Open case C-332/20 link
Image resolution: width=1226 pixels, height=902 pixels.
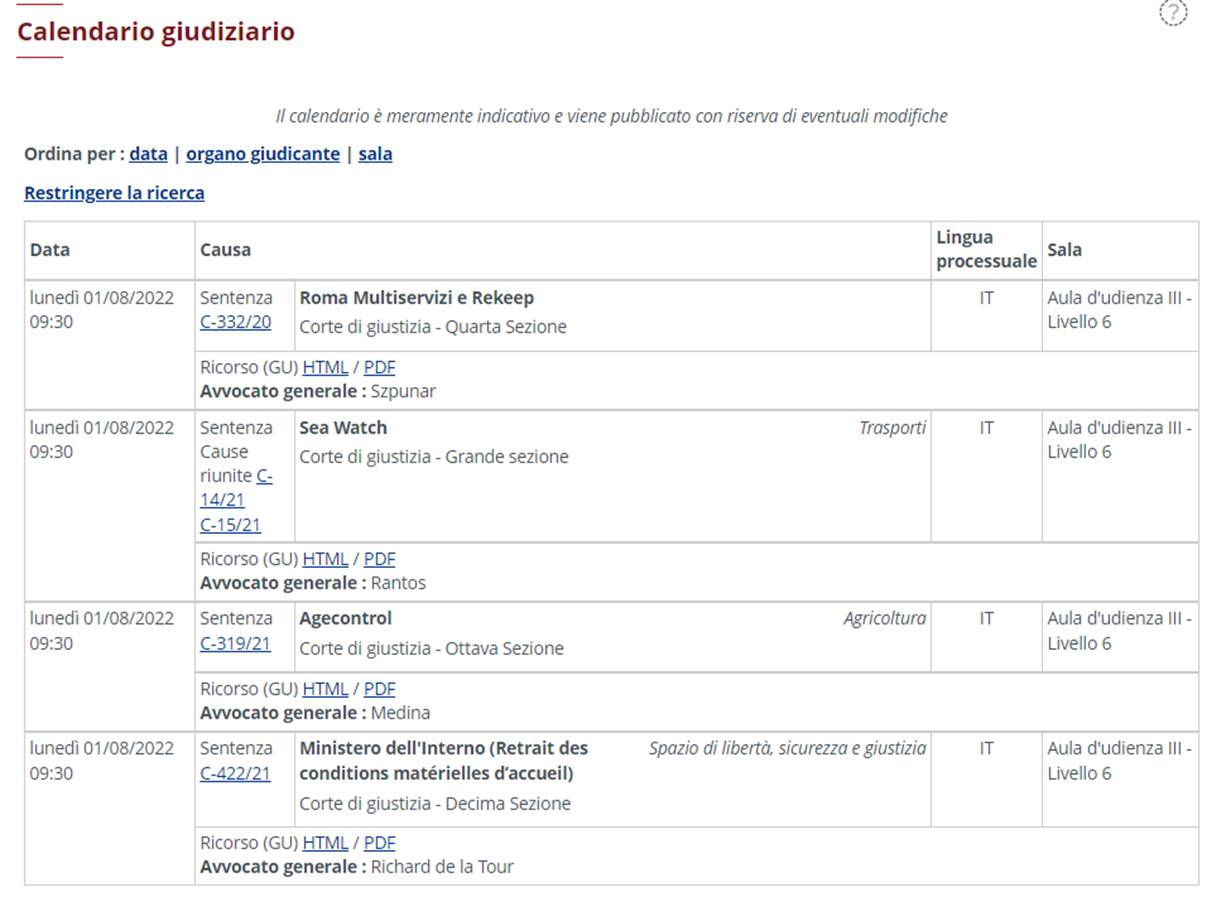tap(235, 322)
